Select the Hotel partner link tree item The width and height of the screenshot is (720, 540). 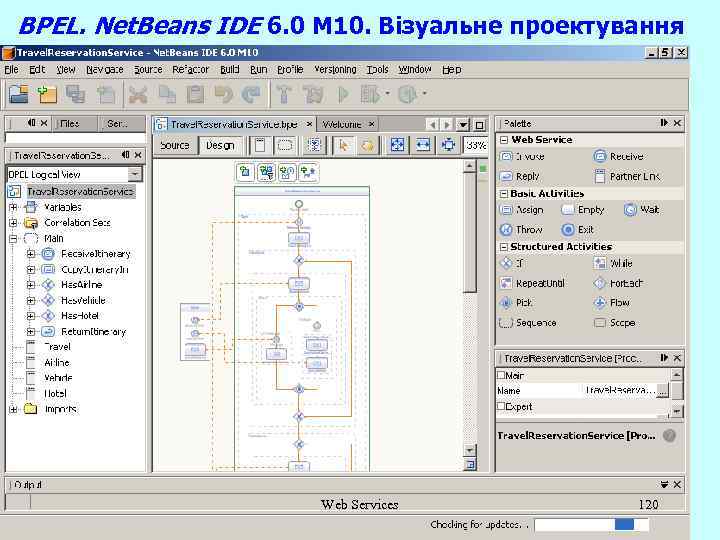click(55, 394)
